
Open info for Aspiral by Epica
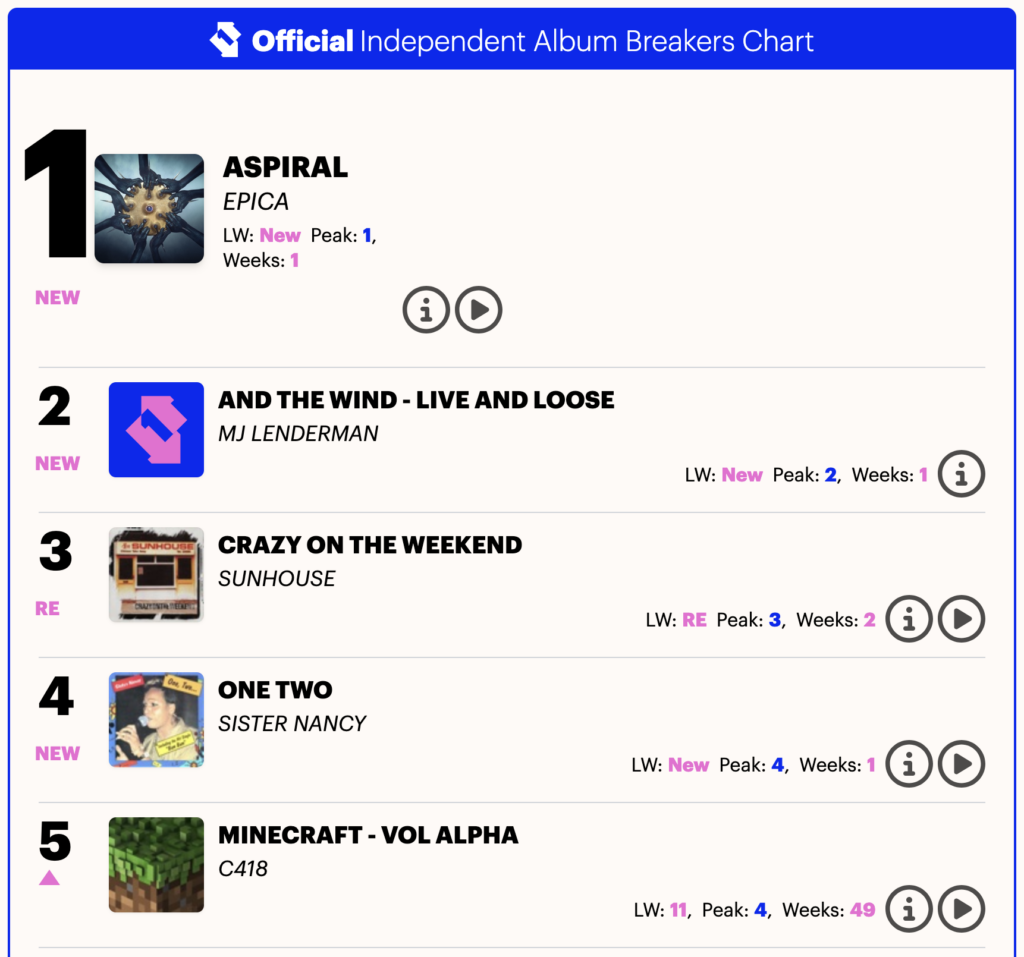pyautogui.click(x=426, y=311)
